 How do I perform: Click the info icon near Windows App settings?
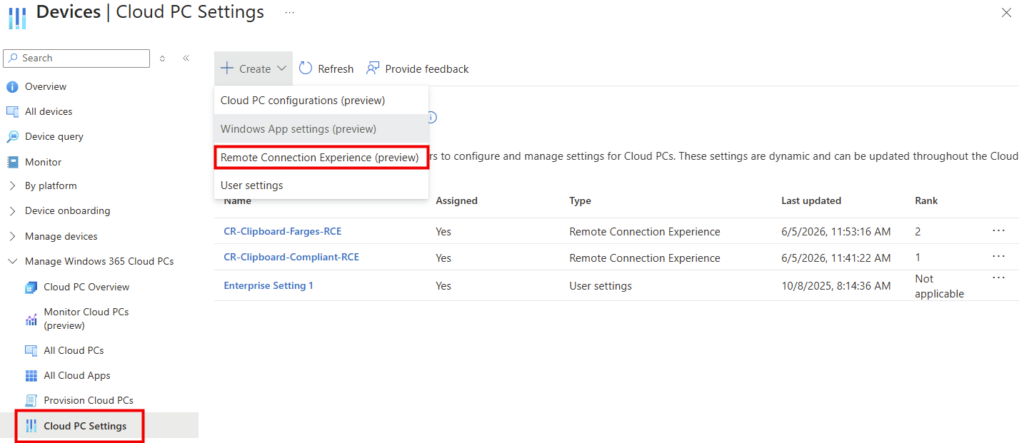[x=432, y=118]
